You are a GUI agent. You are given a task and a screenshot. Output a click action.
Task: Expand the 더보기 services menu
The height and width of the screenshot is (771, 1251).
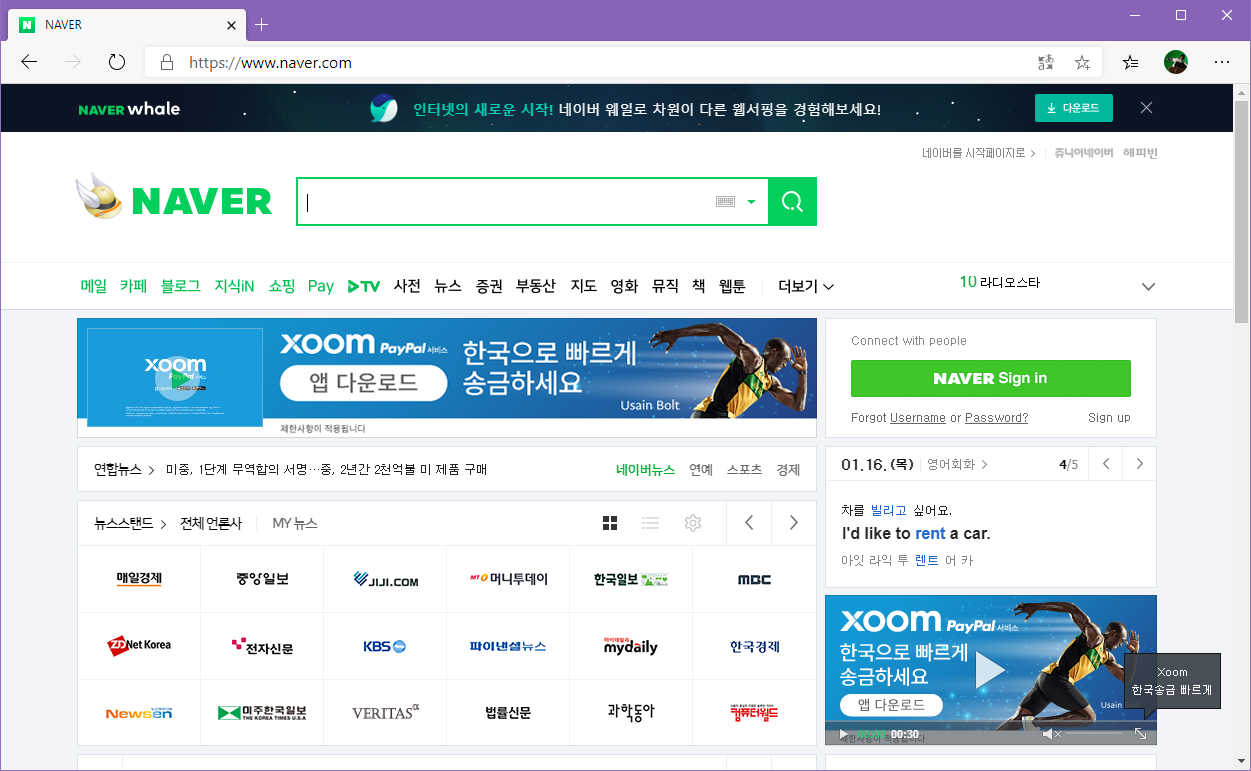point(806,287)
